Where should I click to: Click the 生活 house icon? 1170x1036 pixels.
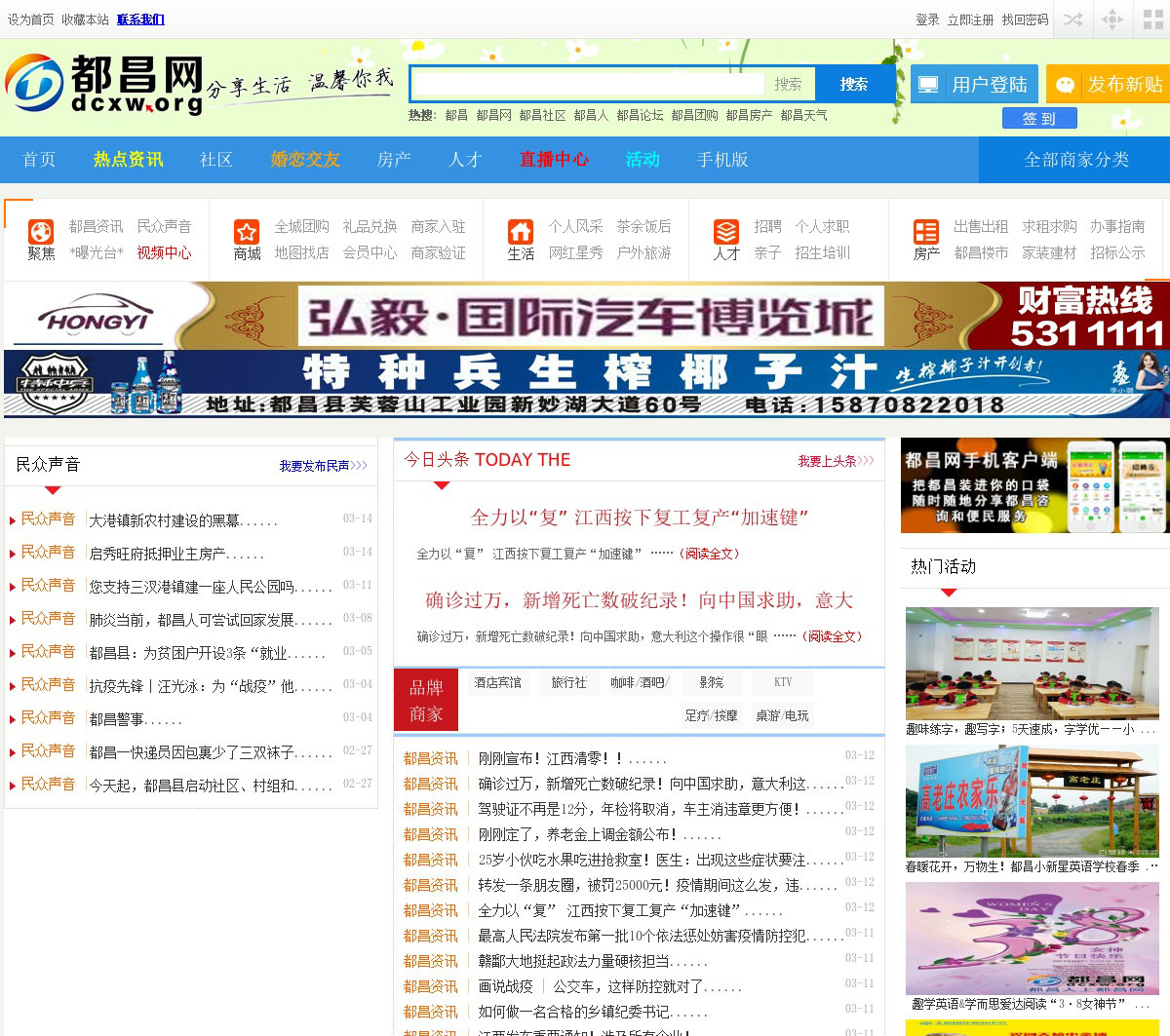(x=521, y=232)
